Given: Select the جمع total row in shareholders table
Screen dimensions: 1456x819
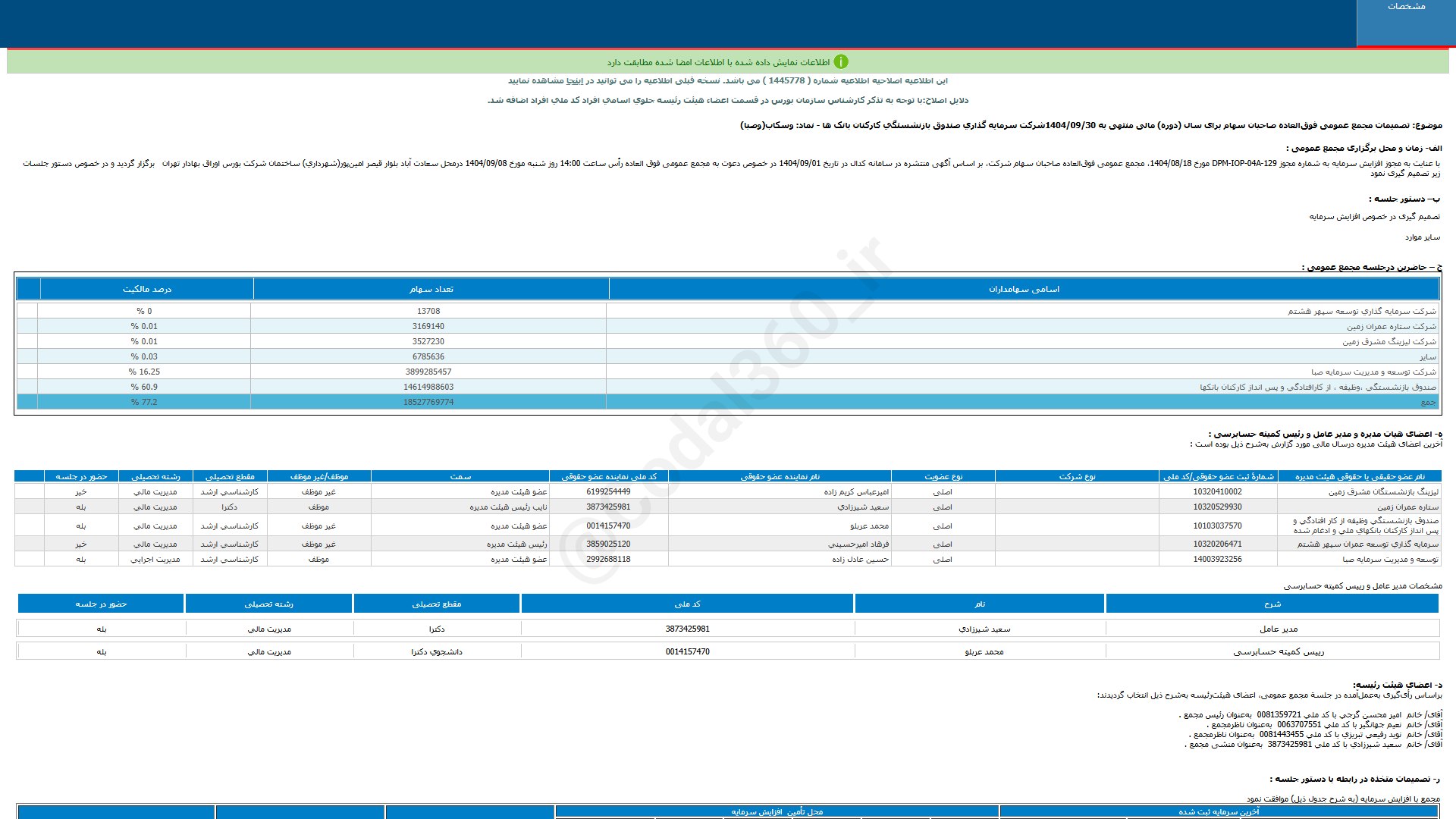Looking at the screenshot, I should point(1428,402).
